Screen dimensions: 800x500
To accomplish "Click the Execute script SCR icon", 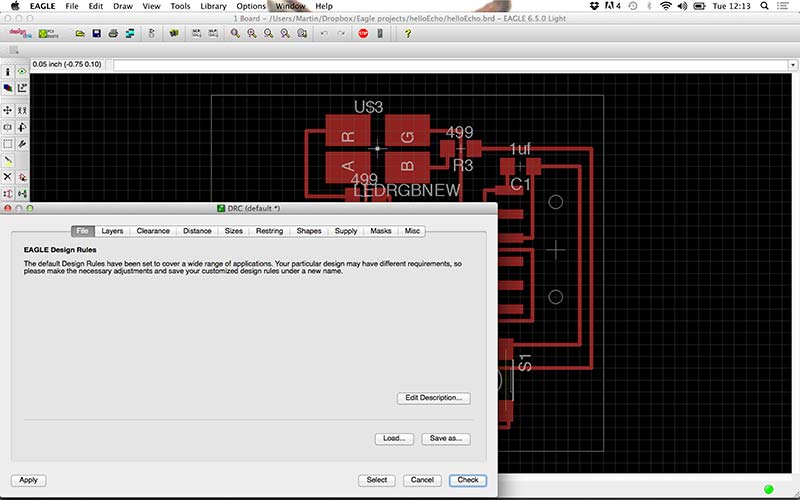I will click(x=196, y=33).
